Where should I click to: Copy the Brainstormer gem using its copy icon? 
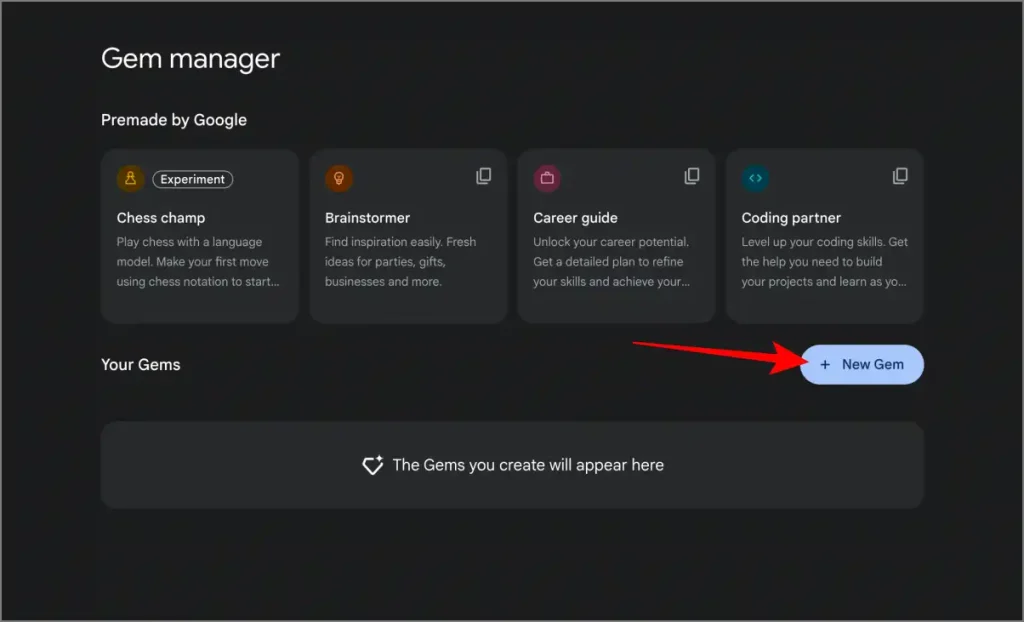coord(484,176)
